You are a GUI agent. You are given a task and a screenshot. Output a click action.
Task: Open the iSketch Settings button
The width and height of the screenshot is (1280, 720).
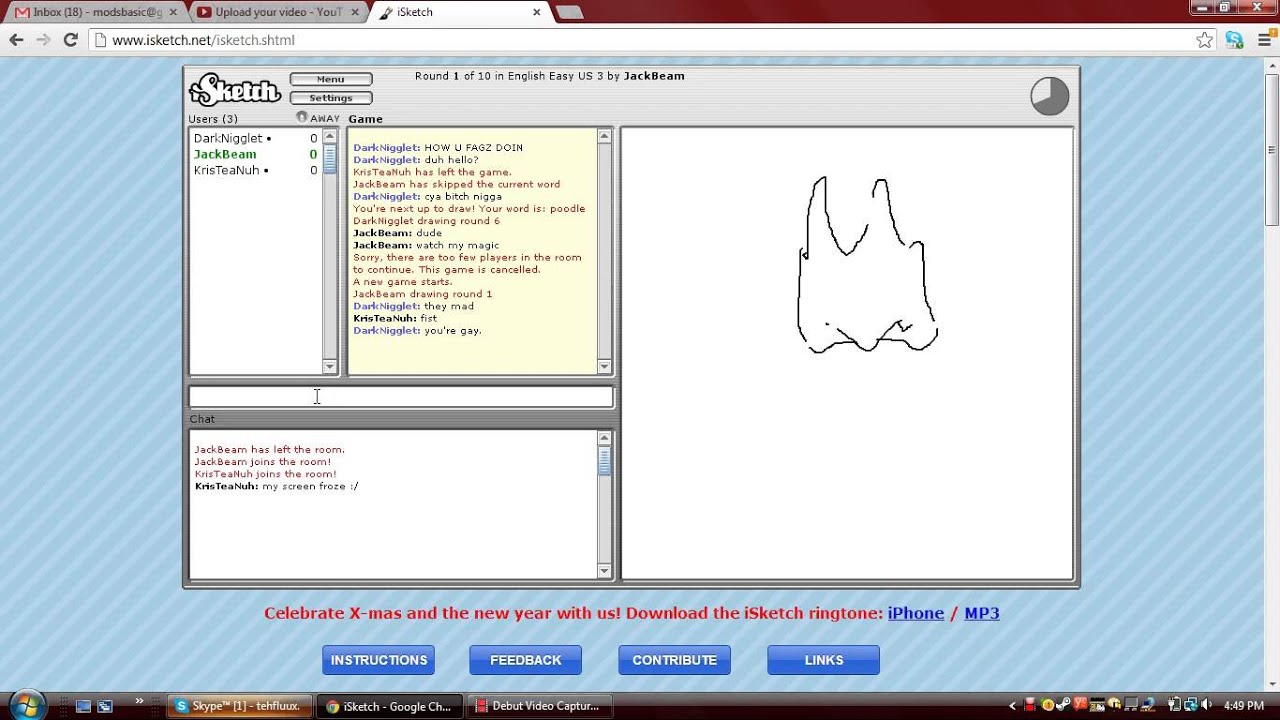[331, 98]
